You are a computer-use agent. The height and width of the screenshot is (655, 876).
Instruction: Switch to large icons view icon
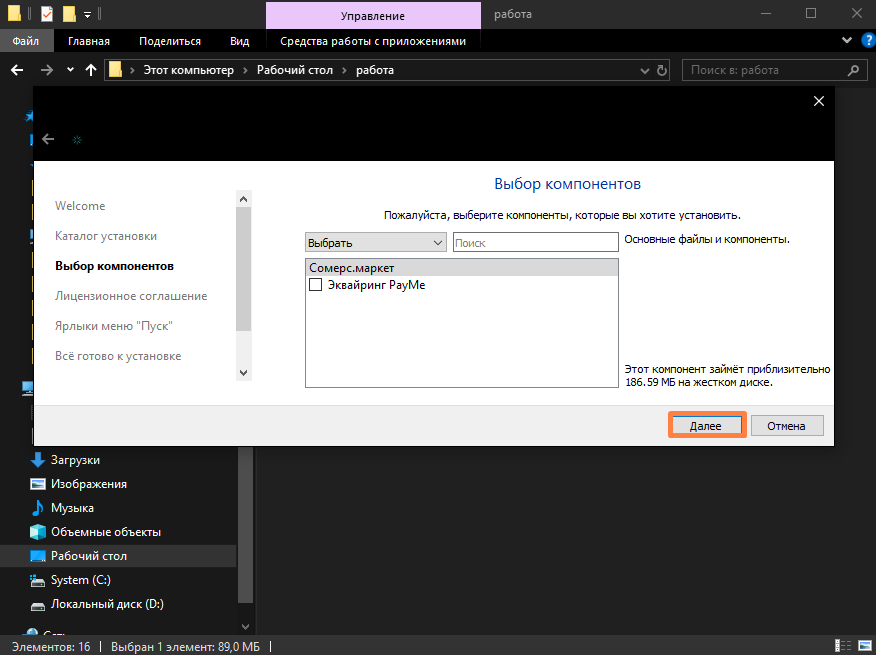tap(863, 645)
